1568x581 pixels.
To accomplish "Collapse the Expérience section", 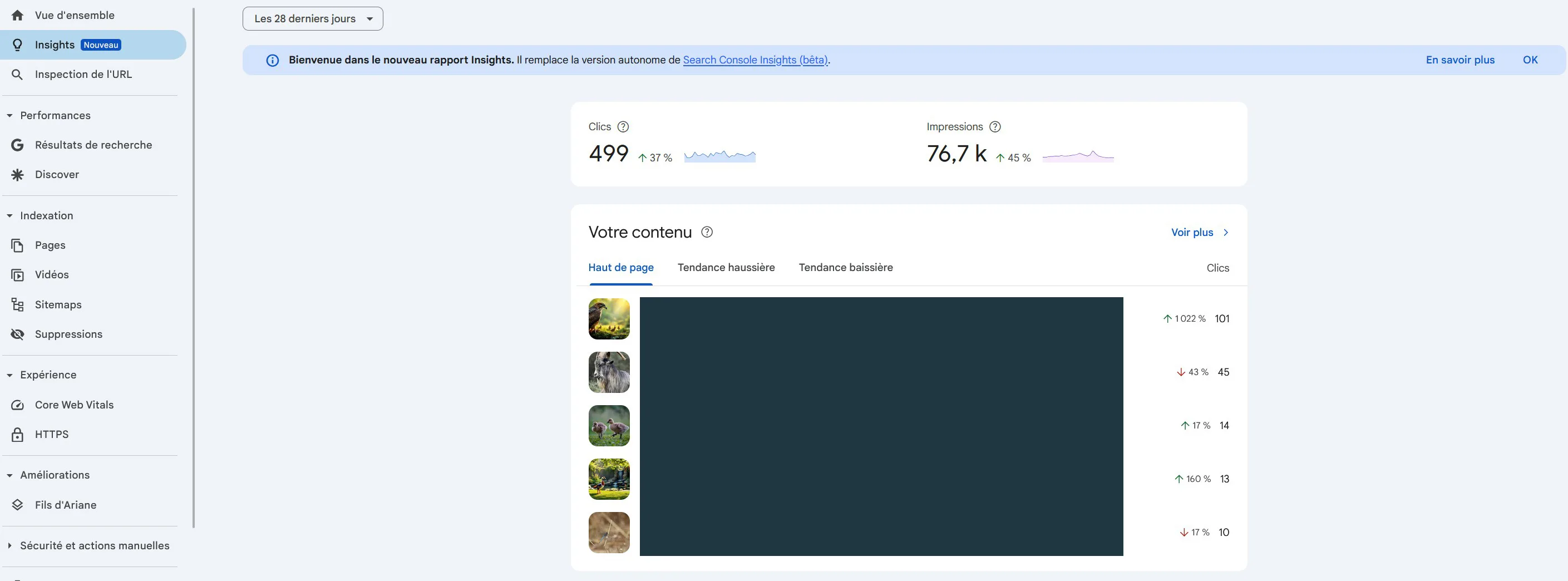I will pos(10,375).
